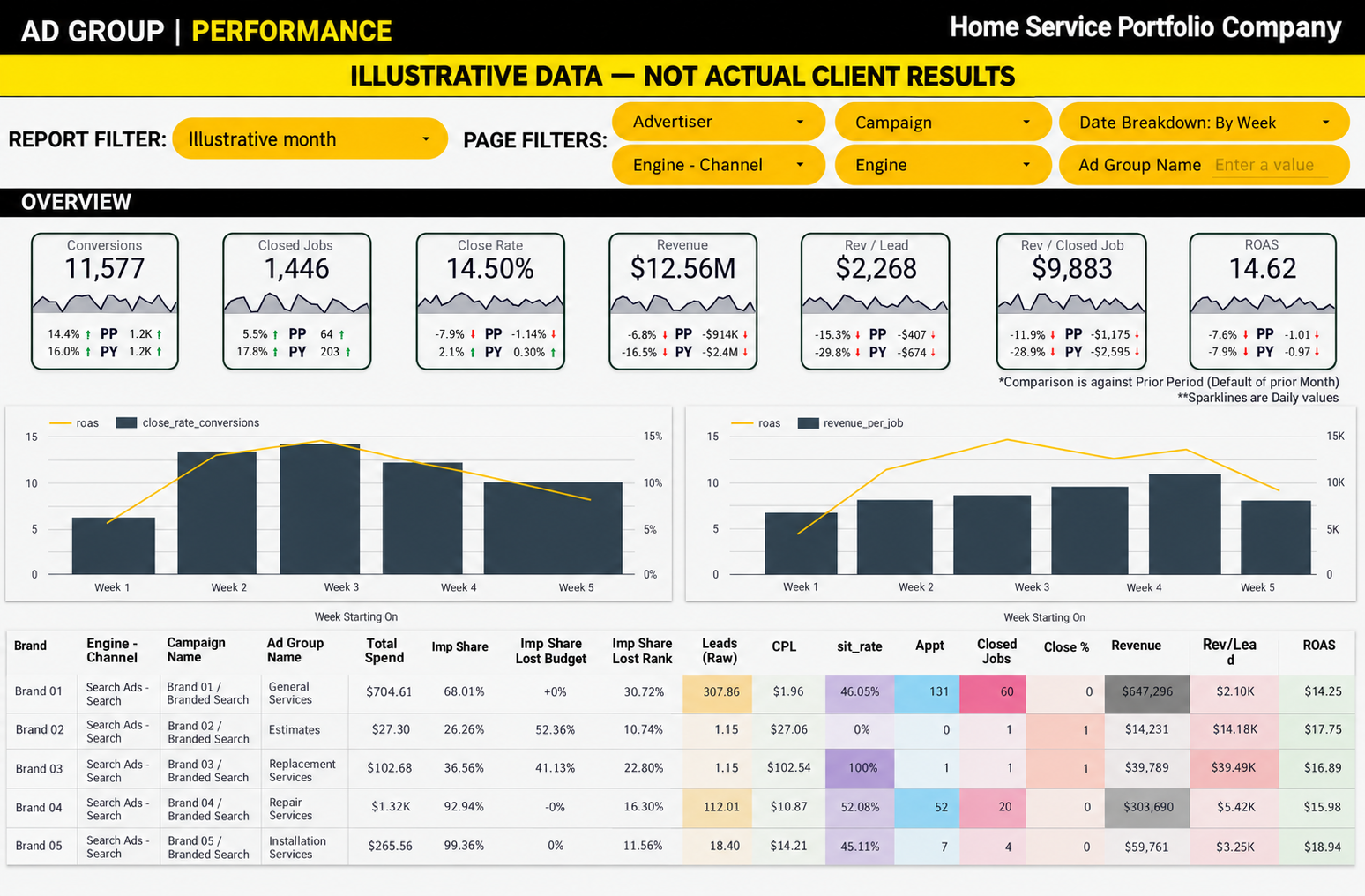
Task: Toggle close_rate_conversions legend entry
Action: coord(188,423)
